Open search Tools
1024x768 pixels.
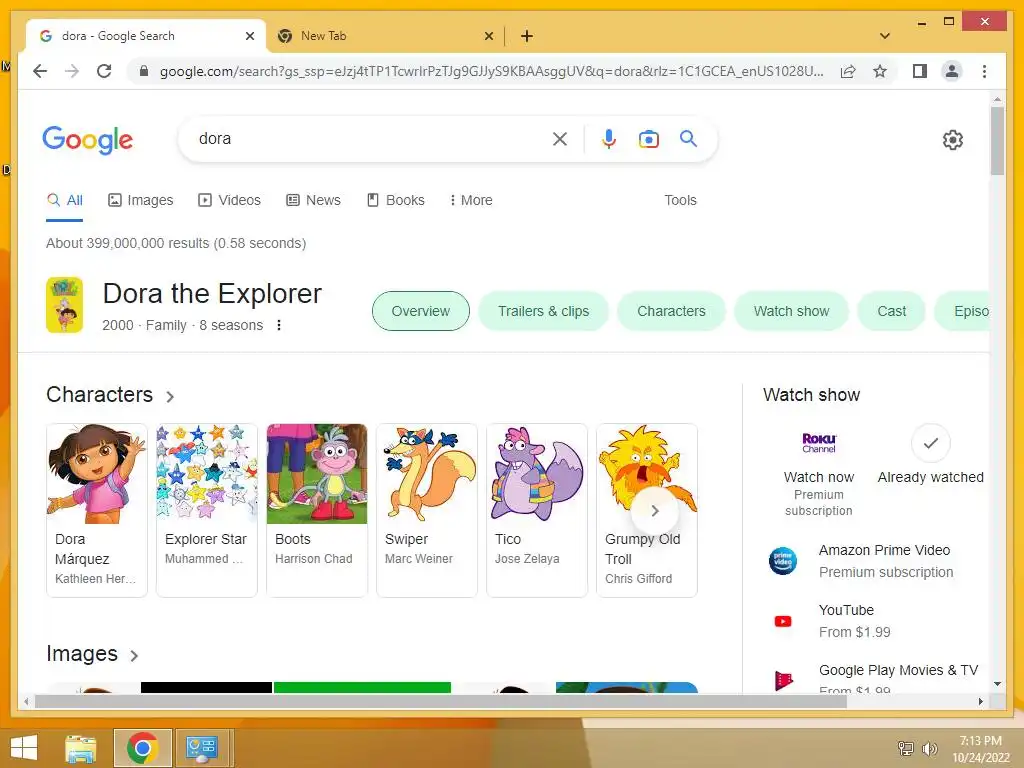pyautogui.click(x=680, y=200)
